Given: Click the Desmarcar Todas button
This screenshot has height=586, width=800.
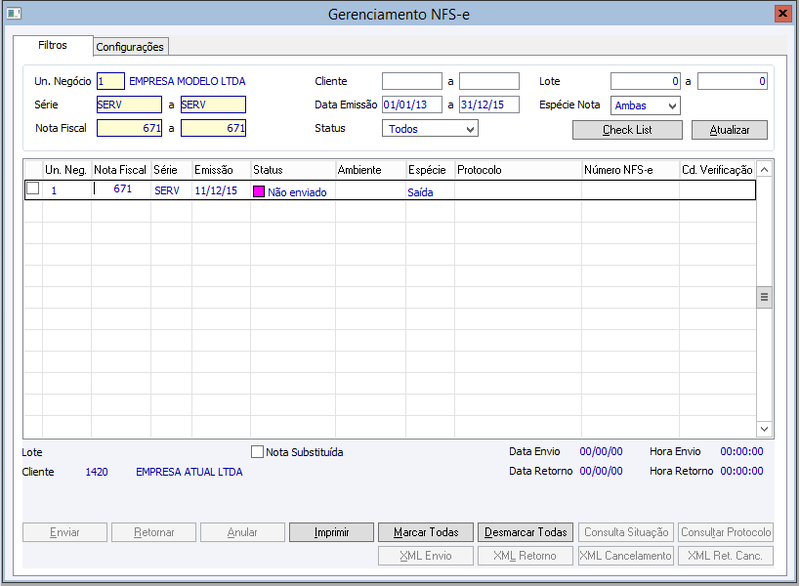Looking at the screenshot, I should click(x=526, y=532).
